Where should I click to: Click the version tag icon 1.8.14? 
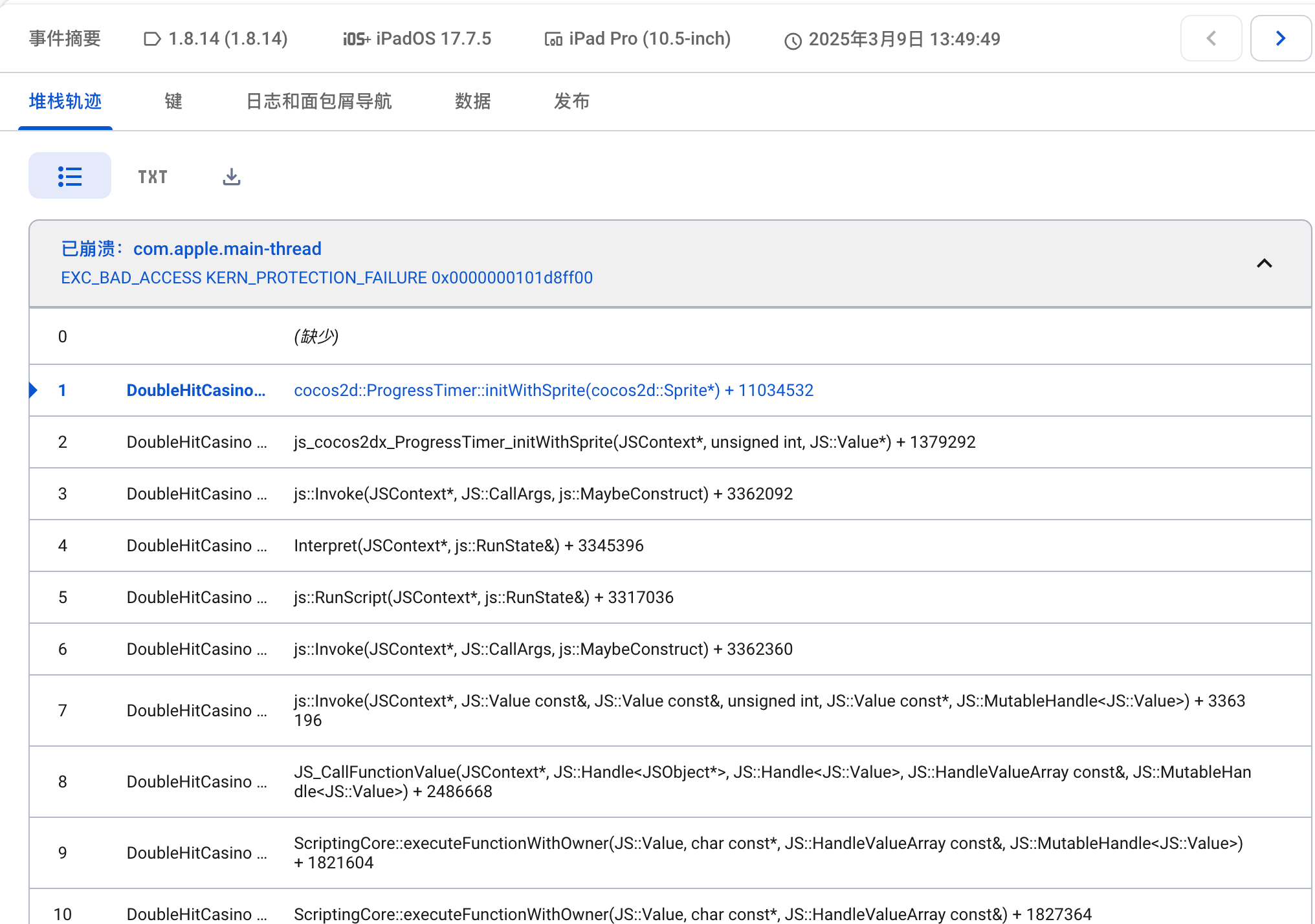pos(152,39)
